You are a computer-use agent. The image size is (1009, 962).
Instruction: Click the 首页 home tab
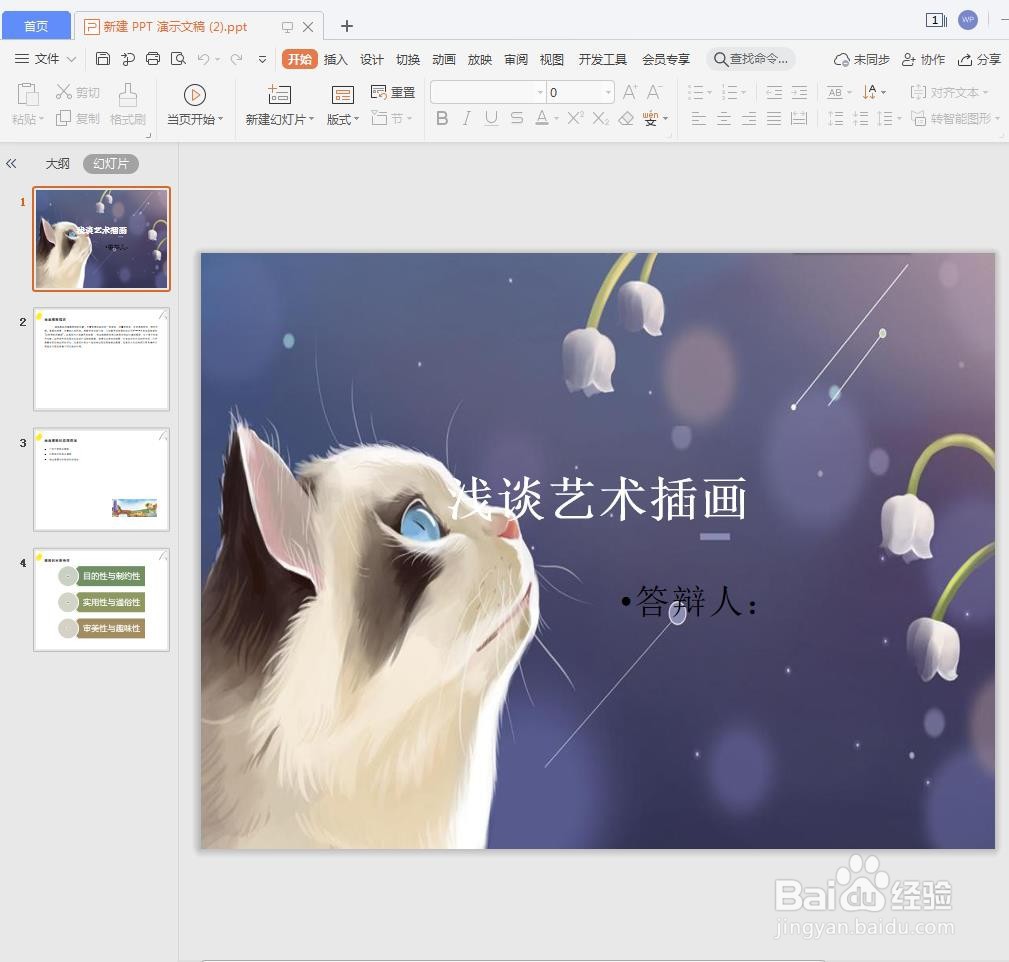(x=36, y=26)
